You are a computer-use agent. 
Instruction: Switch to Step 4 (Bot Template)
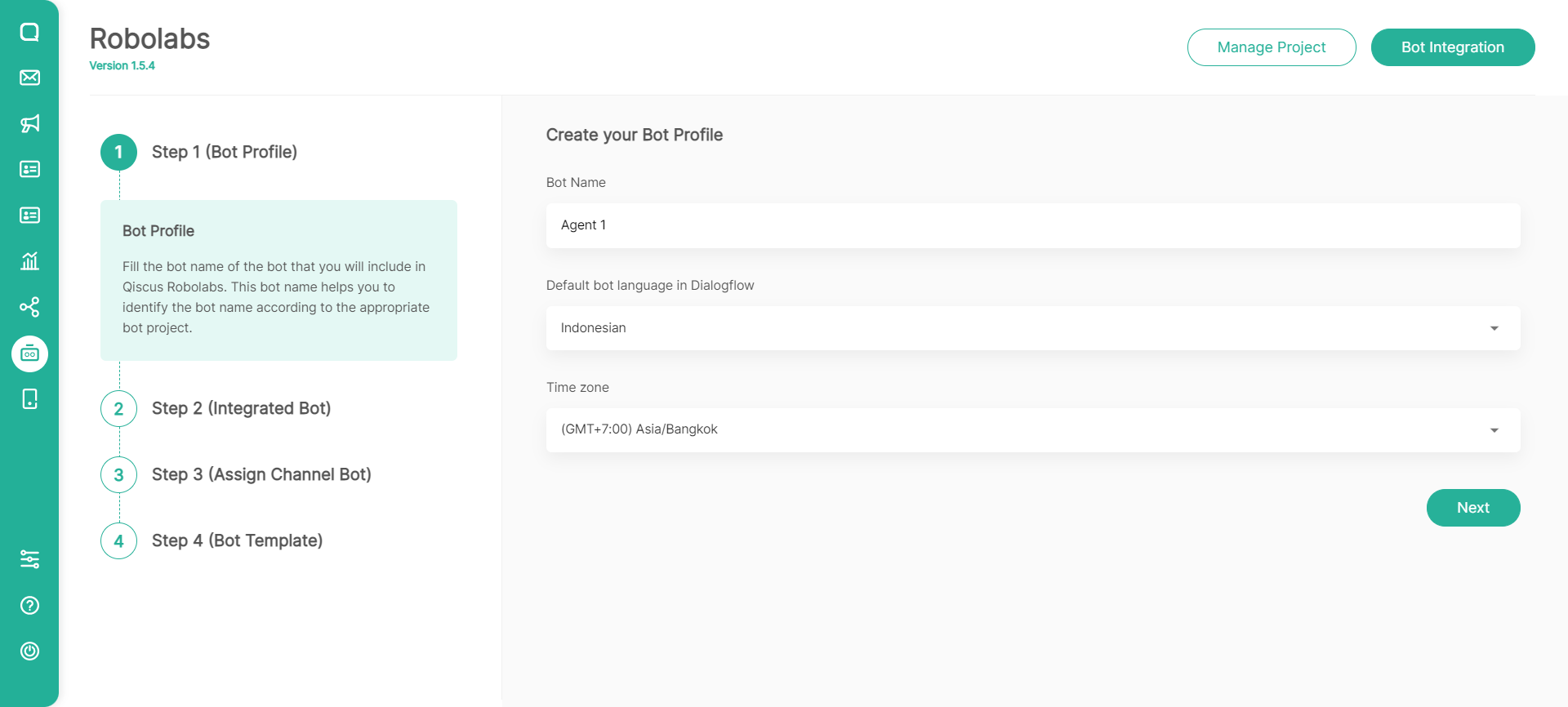(237, 541)
